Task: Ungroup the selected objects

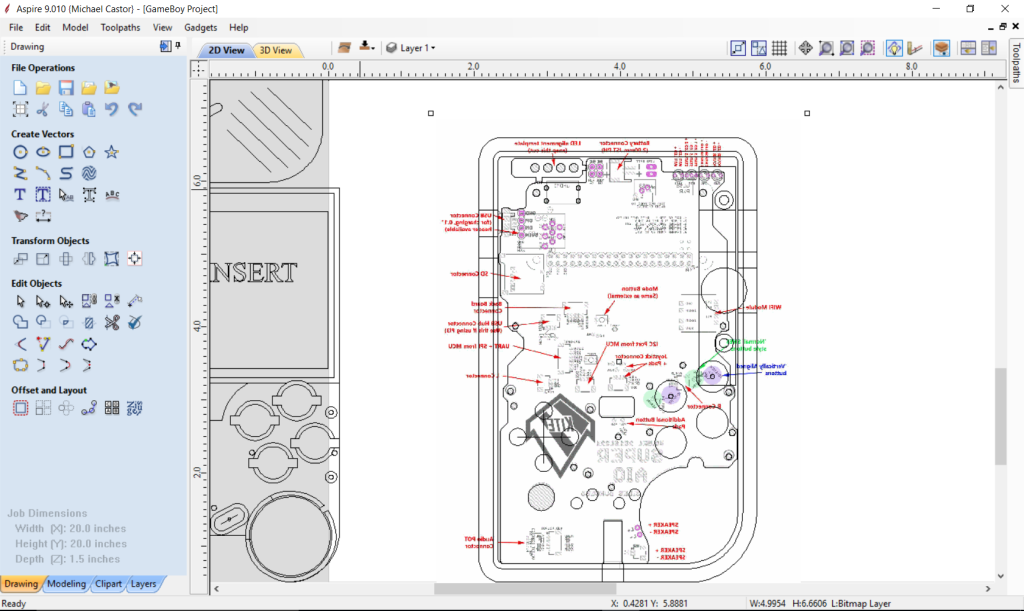Action: pyautogui.click(x=112, y=301)
